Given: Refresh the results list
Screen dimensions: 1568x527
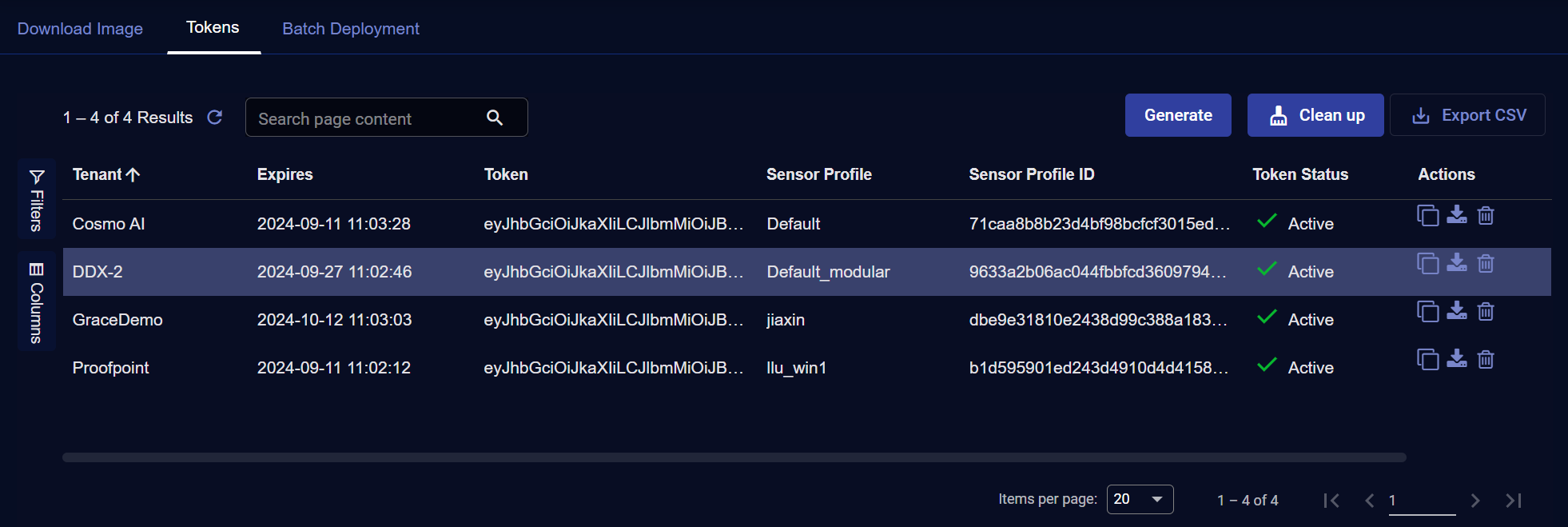Looking at the screenshot, I should tap(215, 118).
